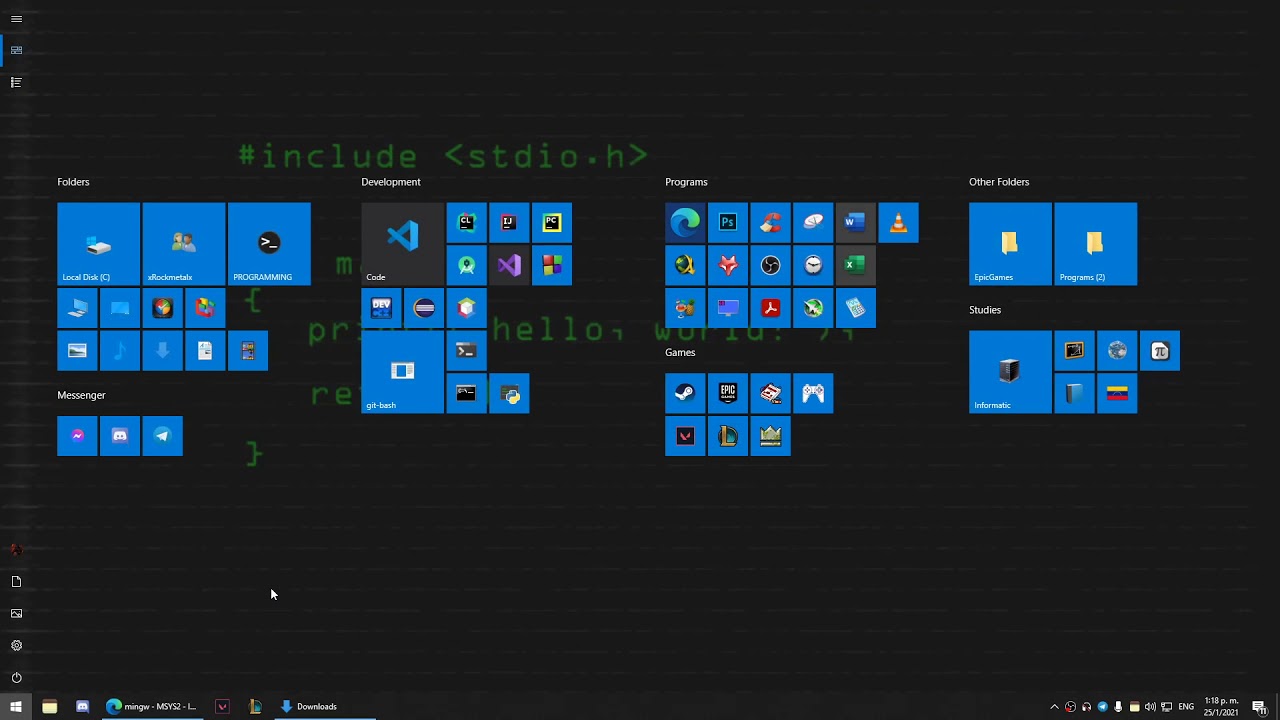
Task: Open the Excel tile
Action: (855, 265)
